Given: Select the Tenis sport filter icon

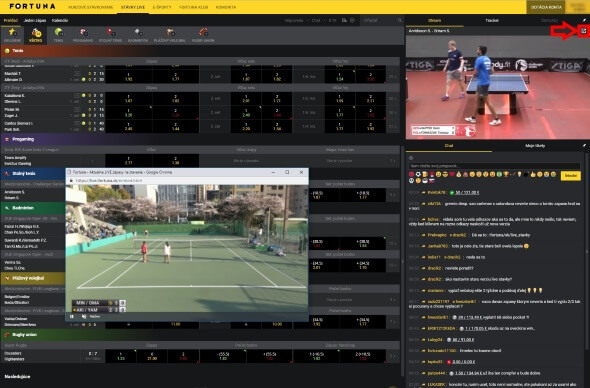Looking at the screenshot, I should point(58,35).
